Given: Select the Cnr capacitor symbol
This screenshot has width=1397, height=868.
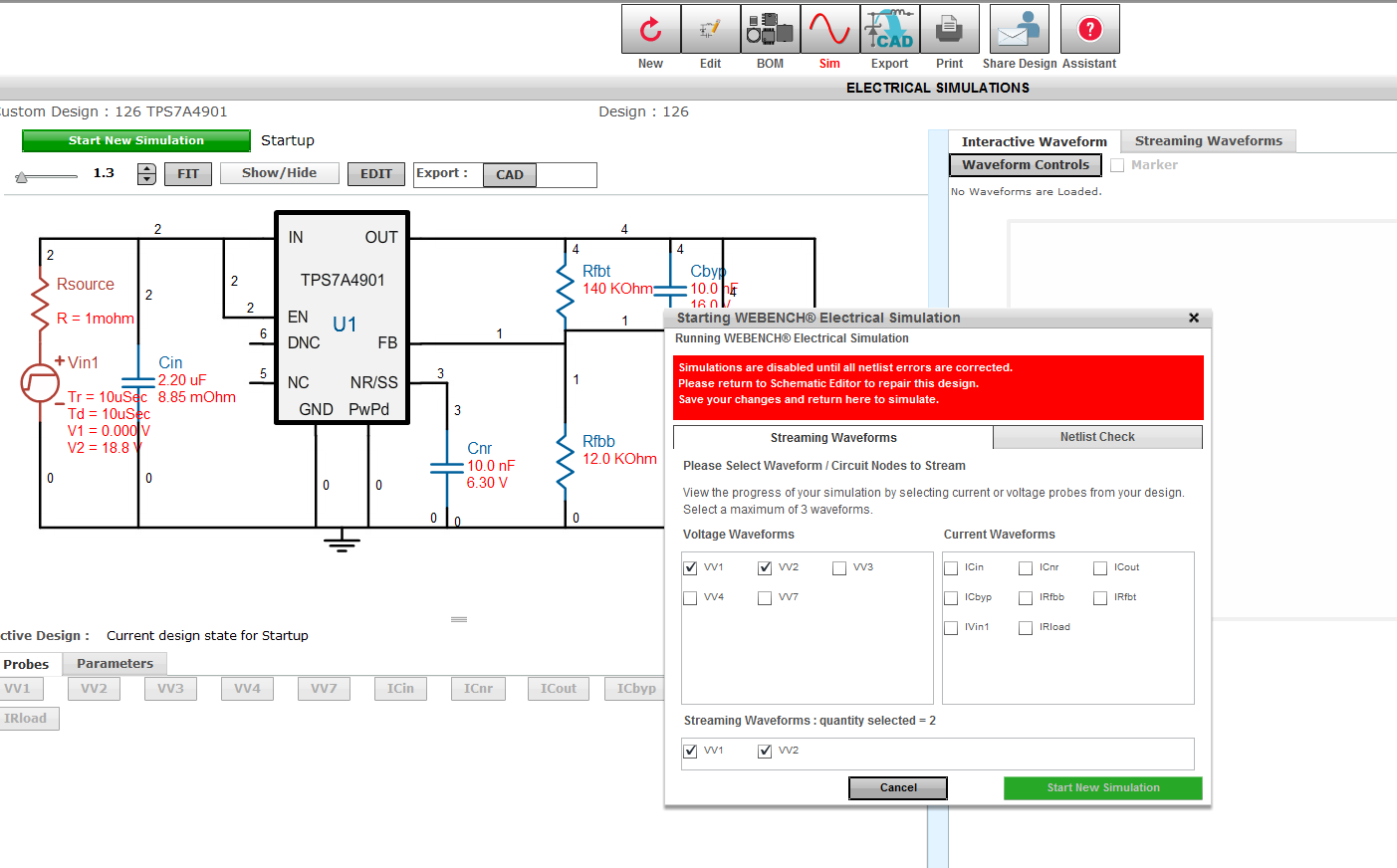Looking at the screenshot, I should (x=447, y=468).
